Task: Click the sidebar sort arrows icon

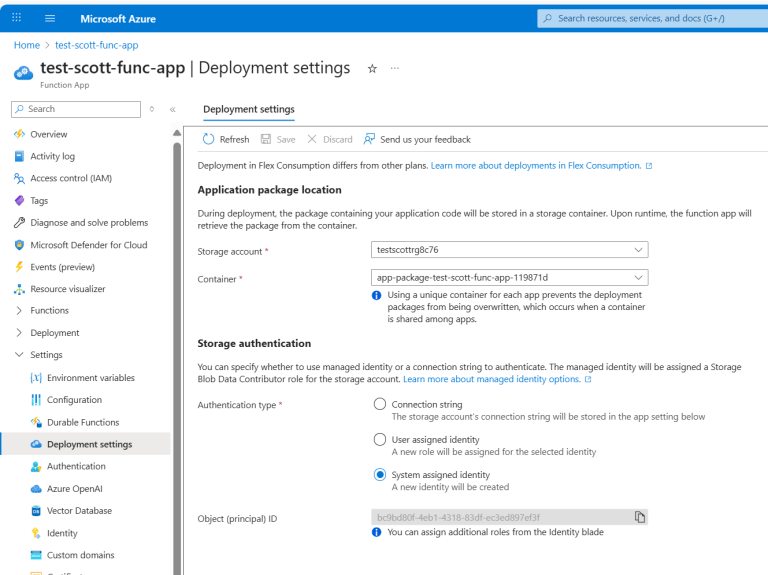Action: [152, 109]
